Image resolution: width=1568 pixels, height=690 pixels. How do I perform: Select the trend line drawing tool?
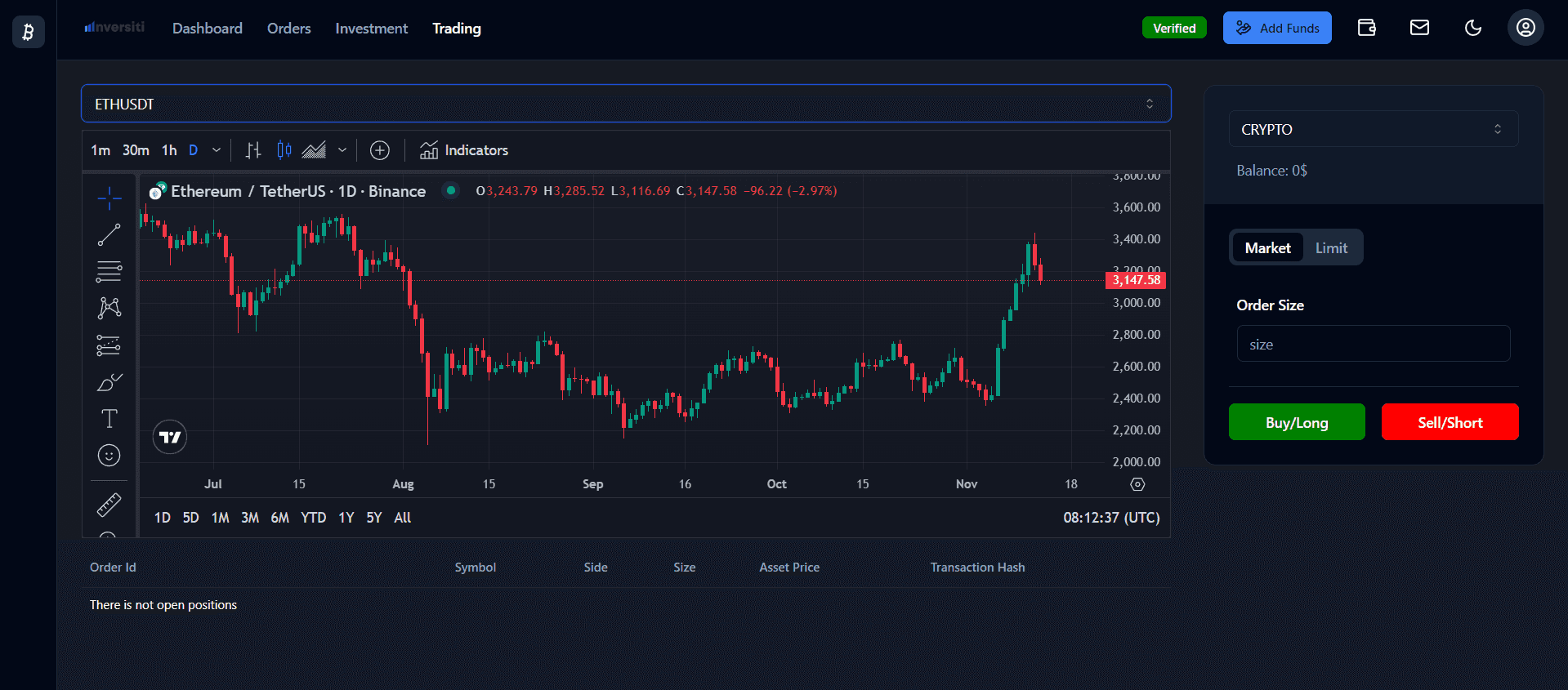109,235
